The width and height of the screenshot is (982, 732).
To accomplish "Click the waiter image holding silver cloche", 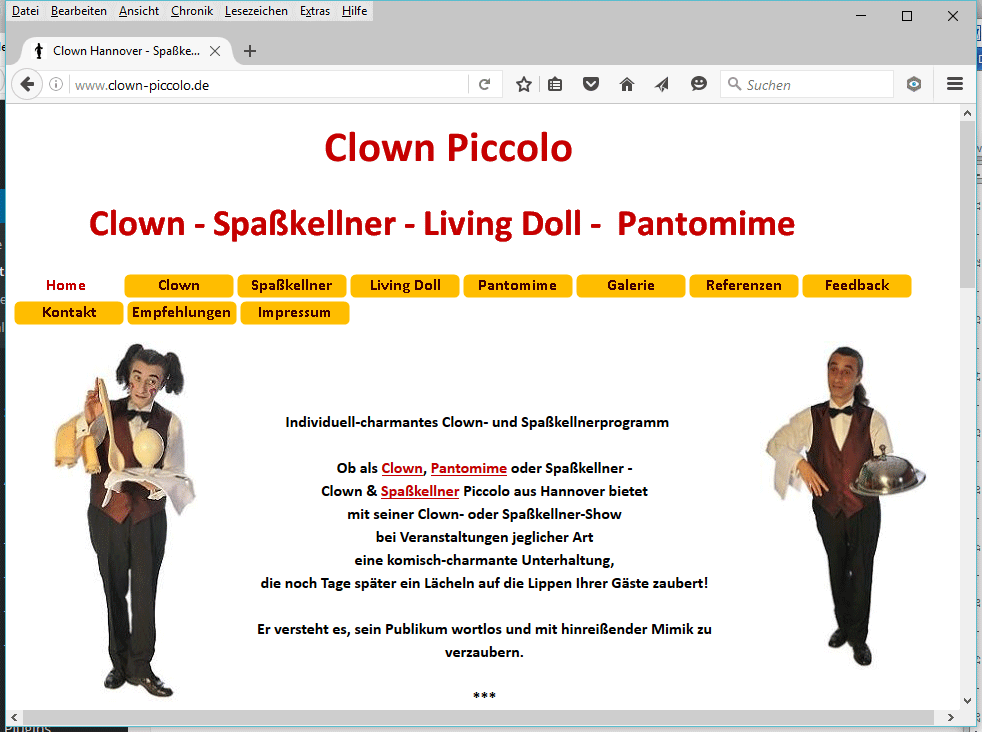I will tap(845, 506).
